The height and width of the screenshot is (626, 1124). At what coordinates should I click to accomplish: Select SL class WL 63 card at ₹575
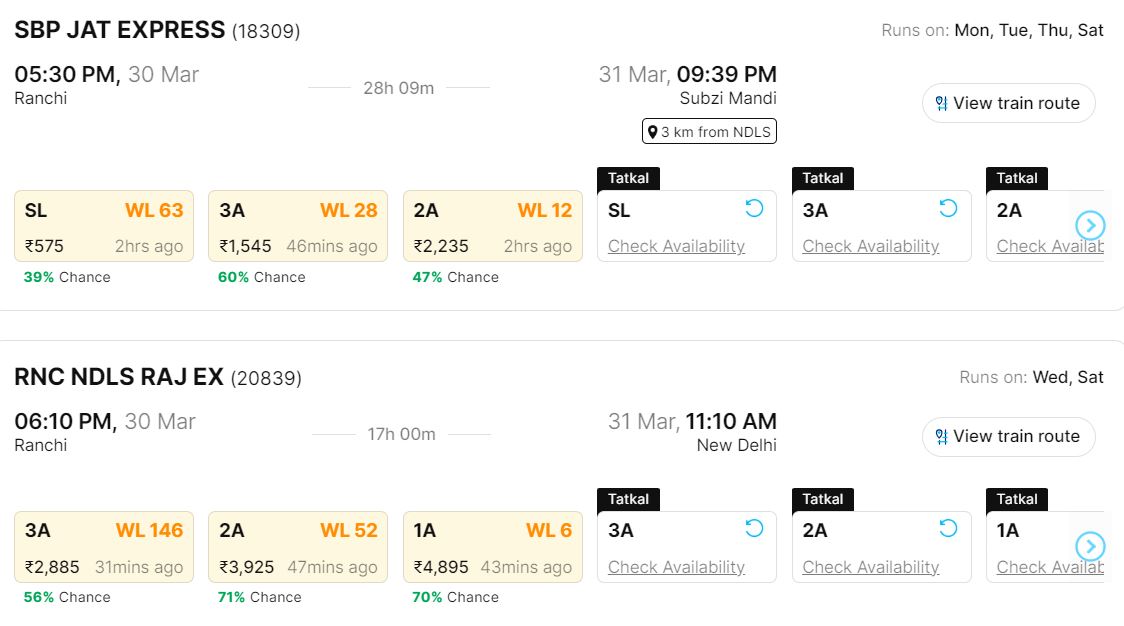pos(104,227)
